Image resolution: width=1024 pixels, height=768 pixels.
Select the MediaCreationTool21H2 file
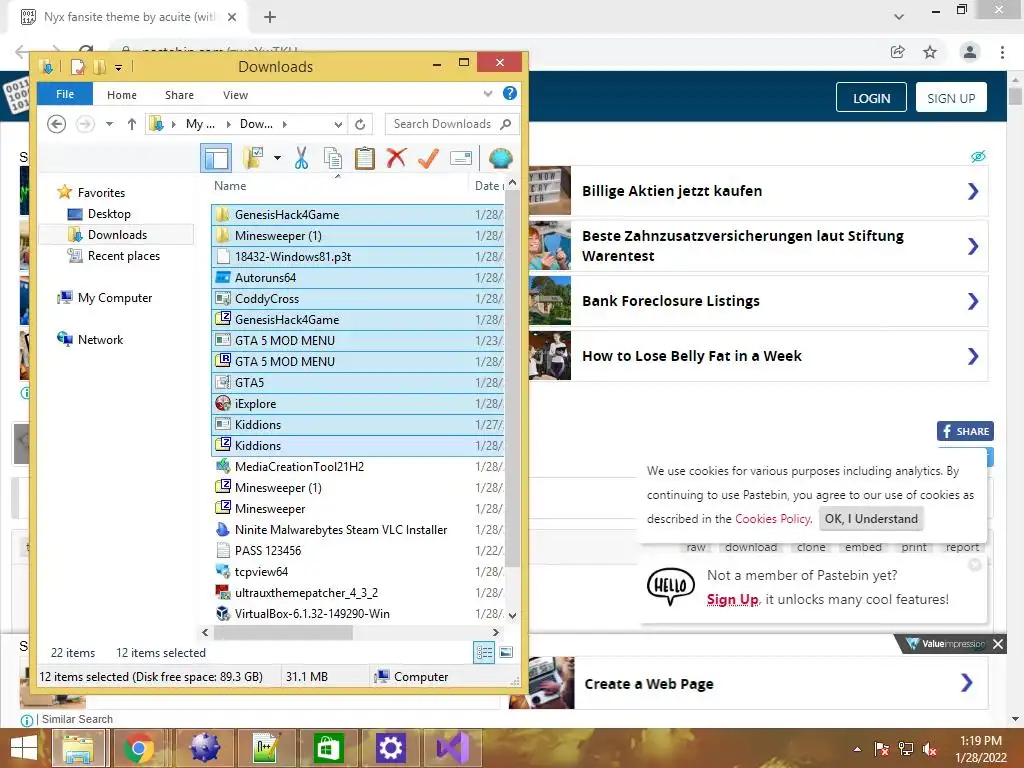point(357,466)
